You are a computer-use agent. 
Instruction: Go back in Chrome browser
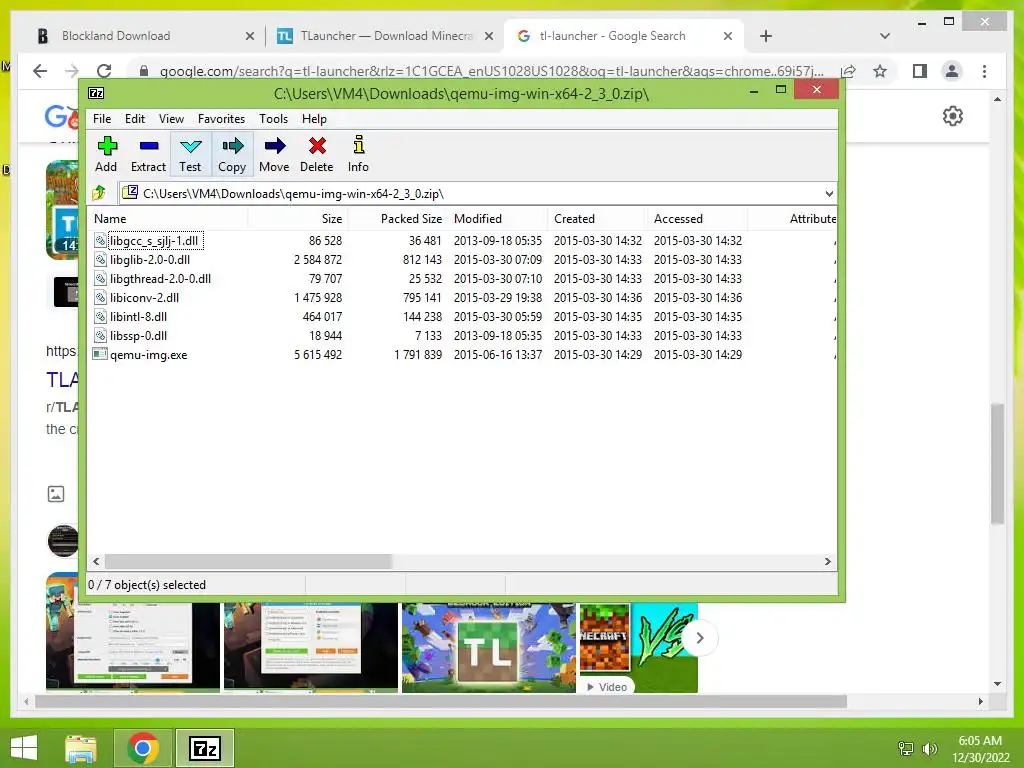tap(40, 71)
